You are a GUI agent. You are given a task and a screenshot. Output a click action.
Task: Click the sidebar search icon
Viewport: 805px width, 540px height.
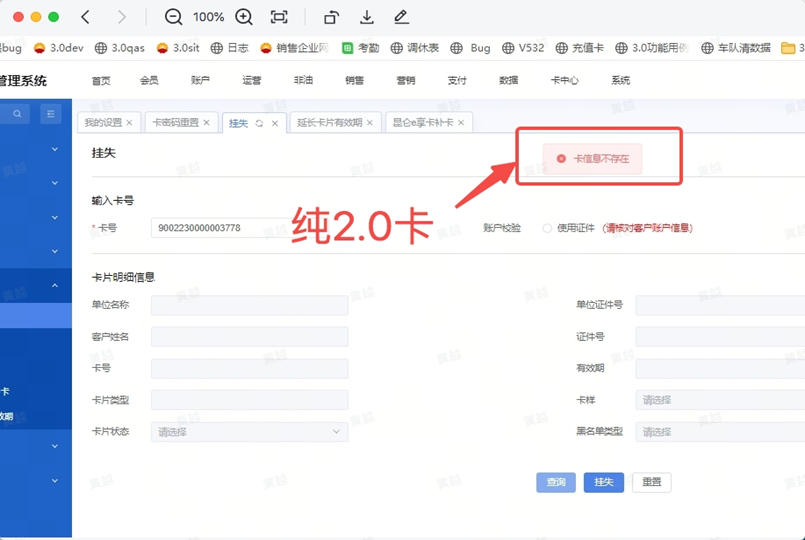click(17, 115)
